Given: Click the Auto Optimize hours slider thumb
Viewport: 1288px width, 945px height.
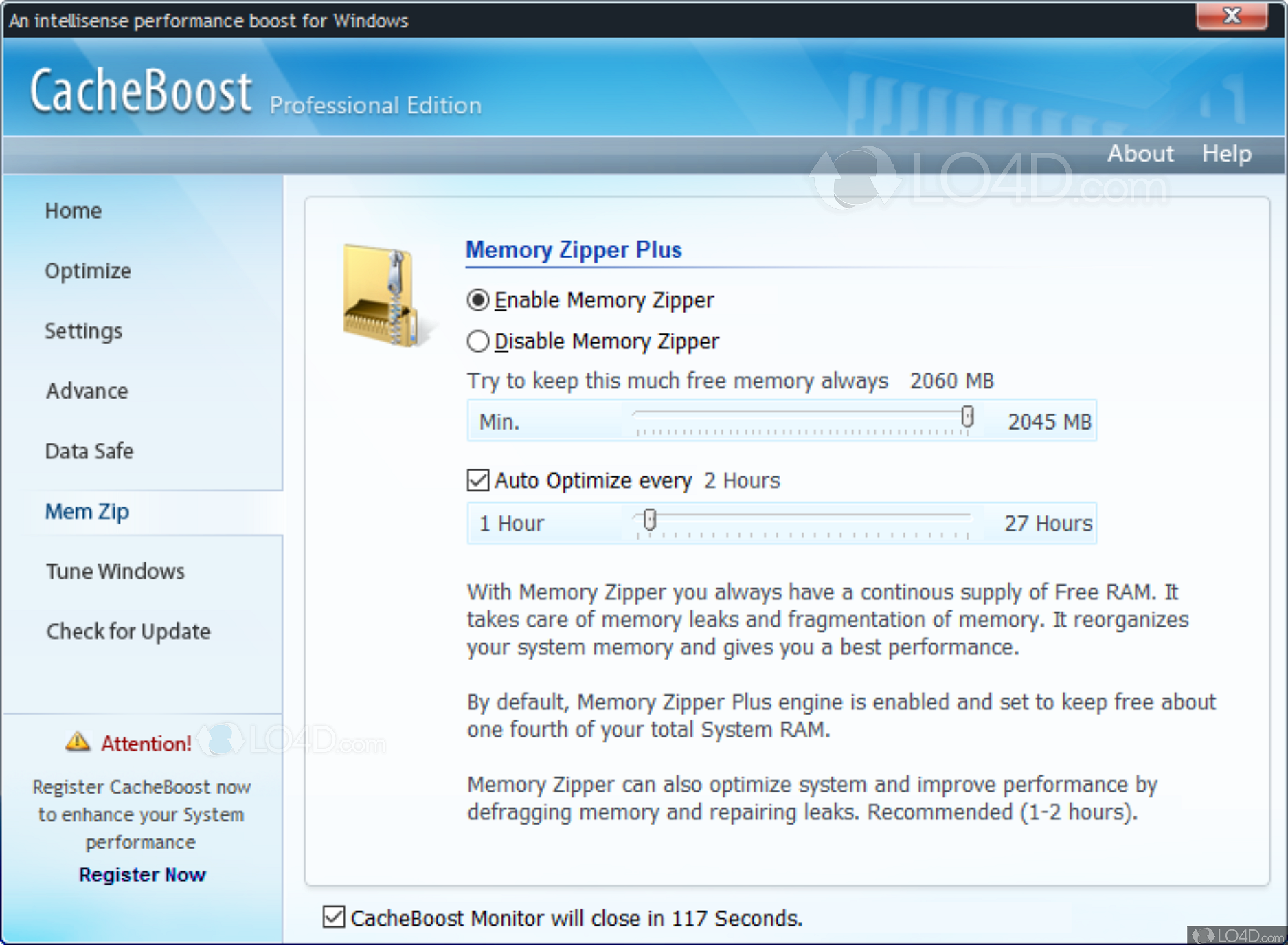Looking at the screenshot, I should point(650,520).
